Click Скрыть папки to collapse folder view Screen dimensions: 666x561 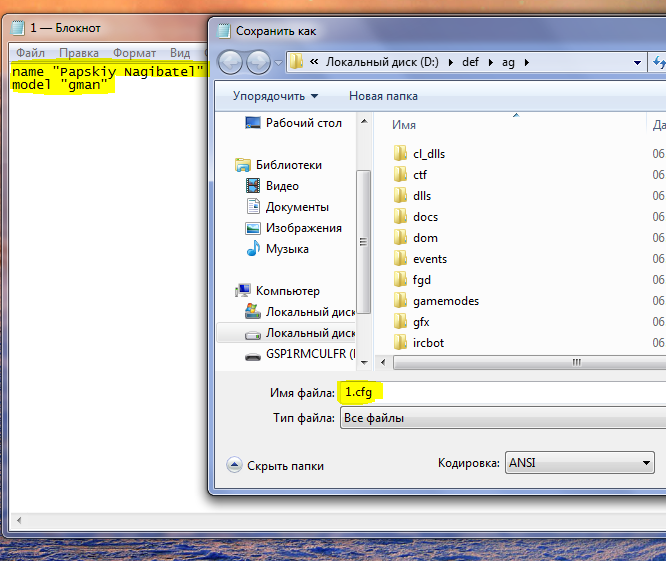coord(275,466)
